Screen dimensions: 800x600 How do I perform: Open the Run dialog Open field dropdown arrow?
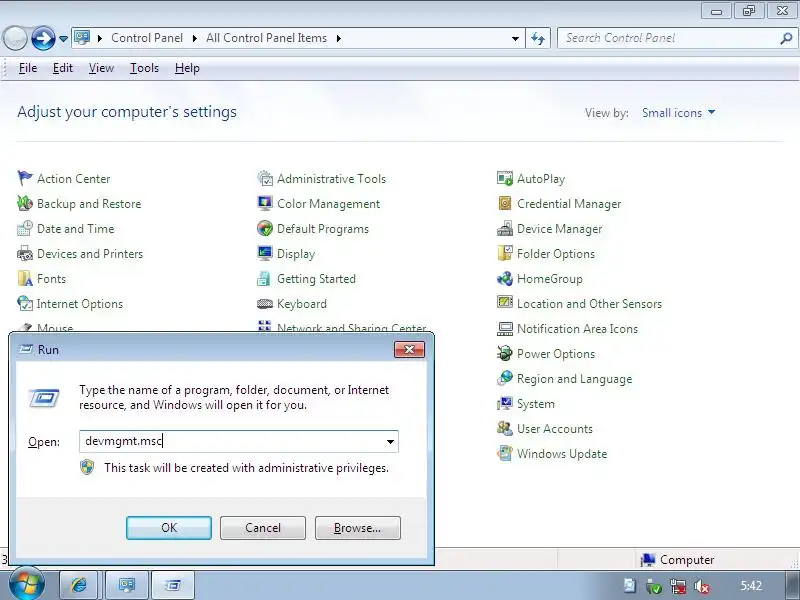(390, 441)
